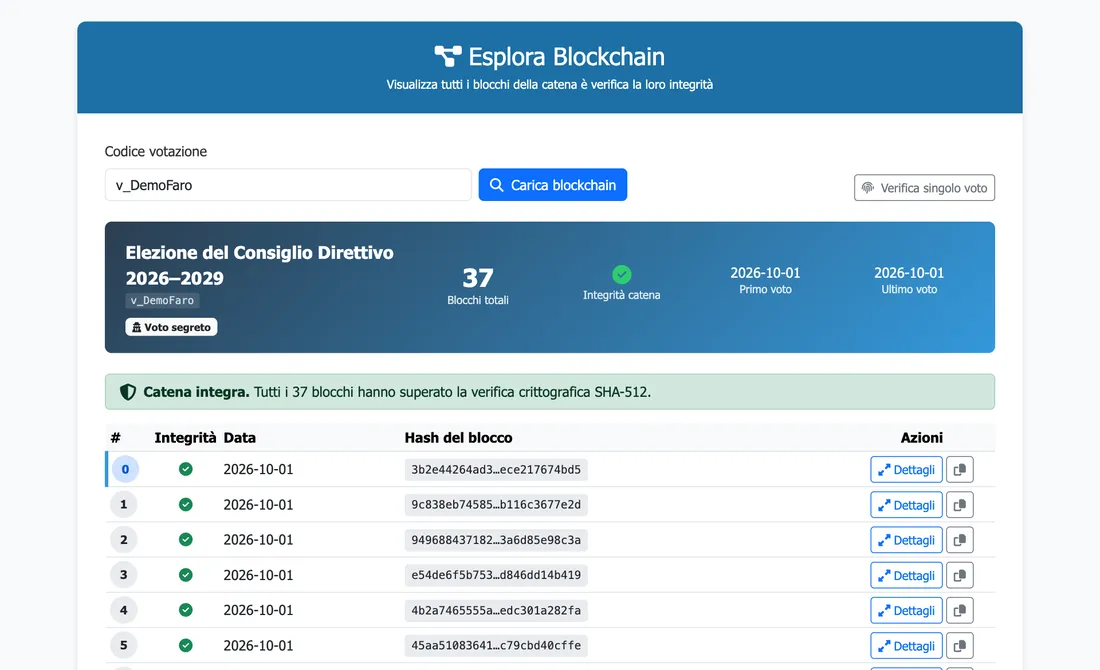The width and height of the screenshot is (1100, 670).
Task: Click green integrity check for block 1
Action: click(185, 504)
